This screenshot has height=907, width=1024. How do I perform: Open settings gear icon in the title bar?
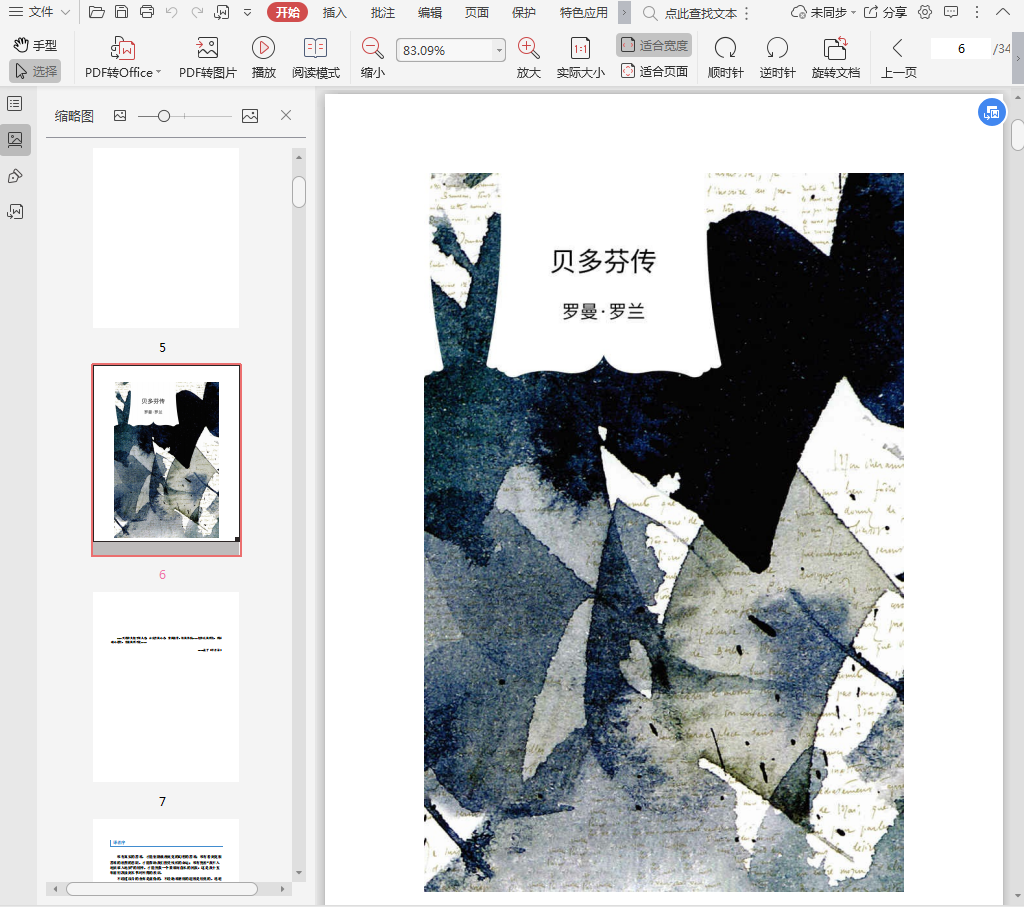pos(925,12)
